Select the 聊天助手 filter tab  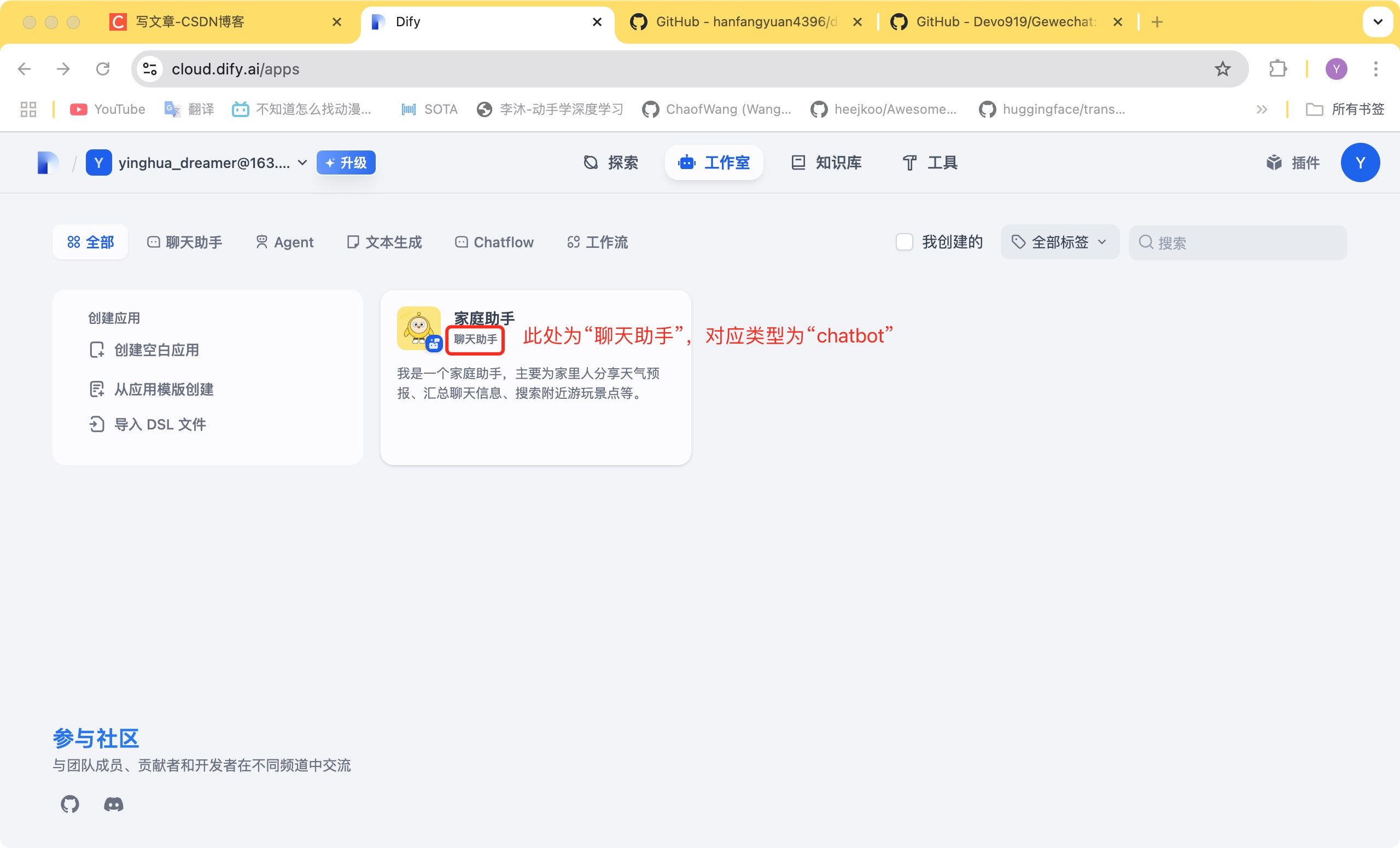pos(185,243)
